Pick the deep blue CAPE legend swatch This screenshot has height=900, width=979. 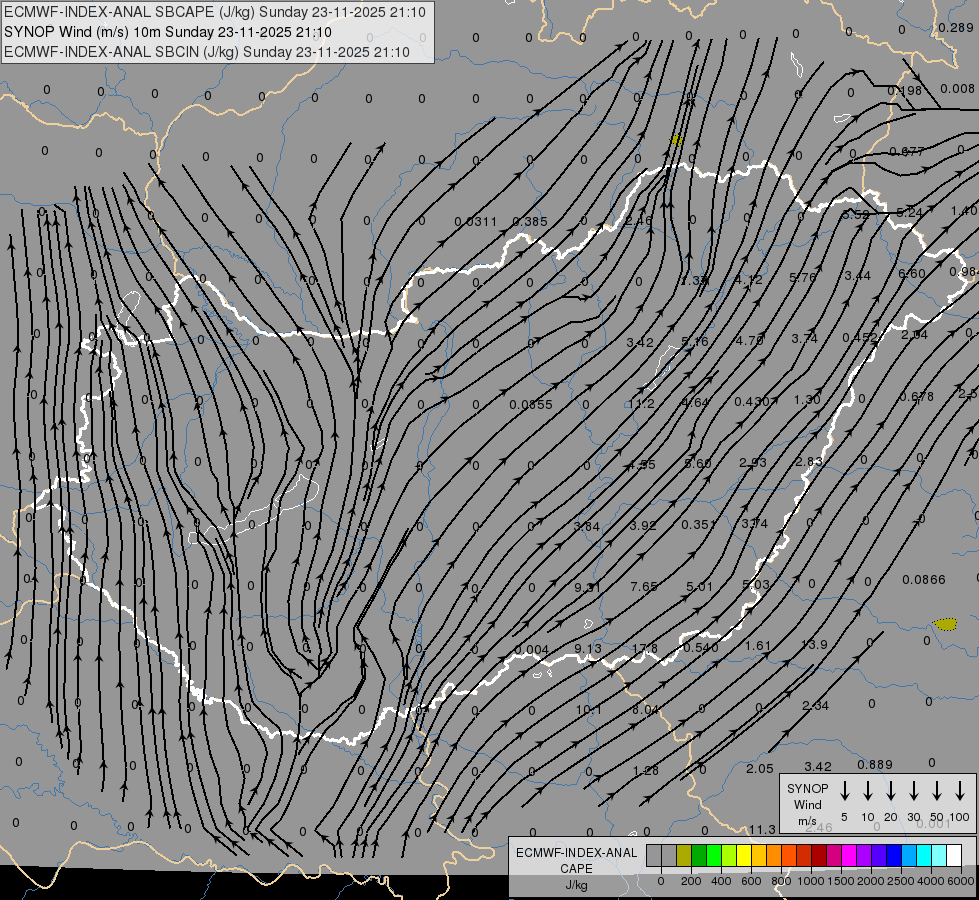click(x=893, y=856)
